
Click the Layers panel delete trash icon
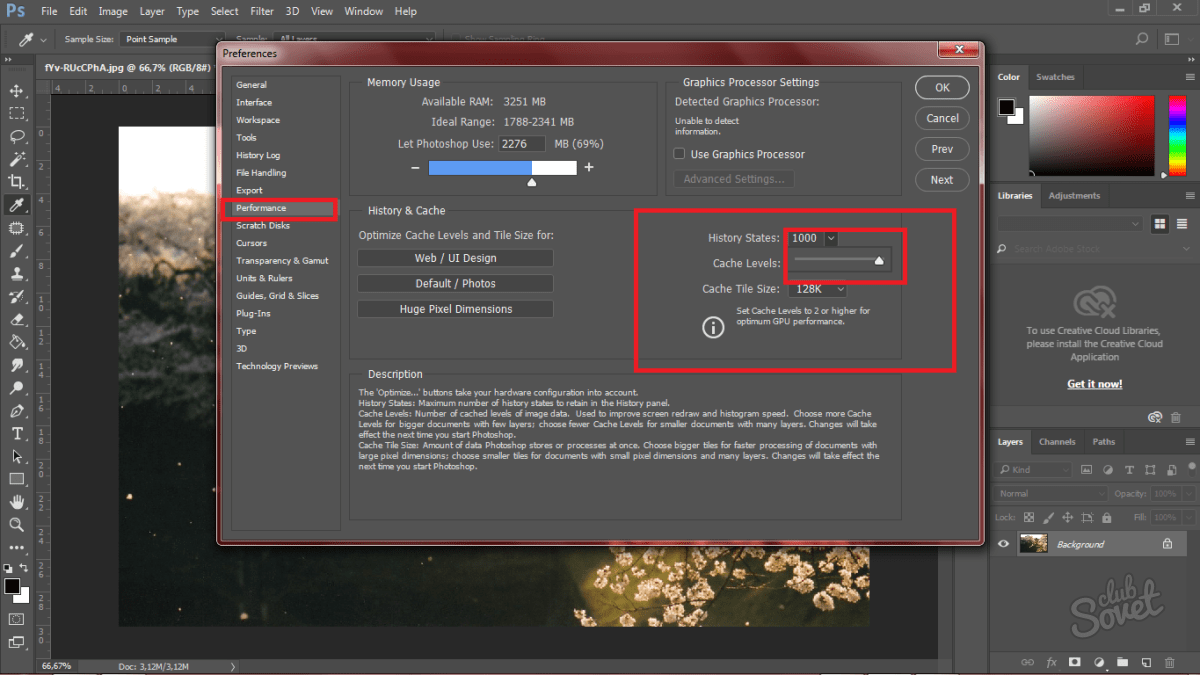pyautogui.click(x=1172, y=662)
